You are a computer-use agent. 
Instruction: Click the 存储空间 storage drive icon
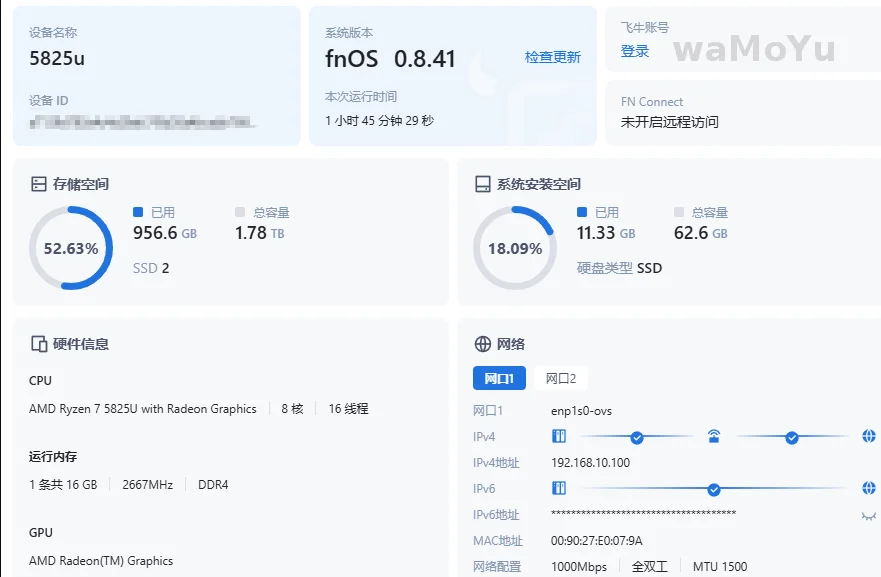point(39,185)
